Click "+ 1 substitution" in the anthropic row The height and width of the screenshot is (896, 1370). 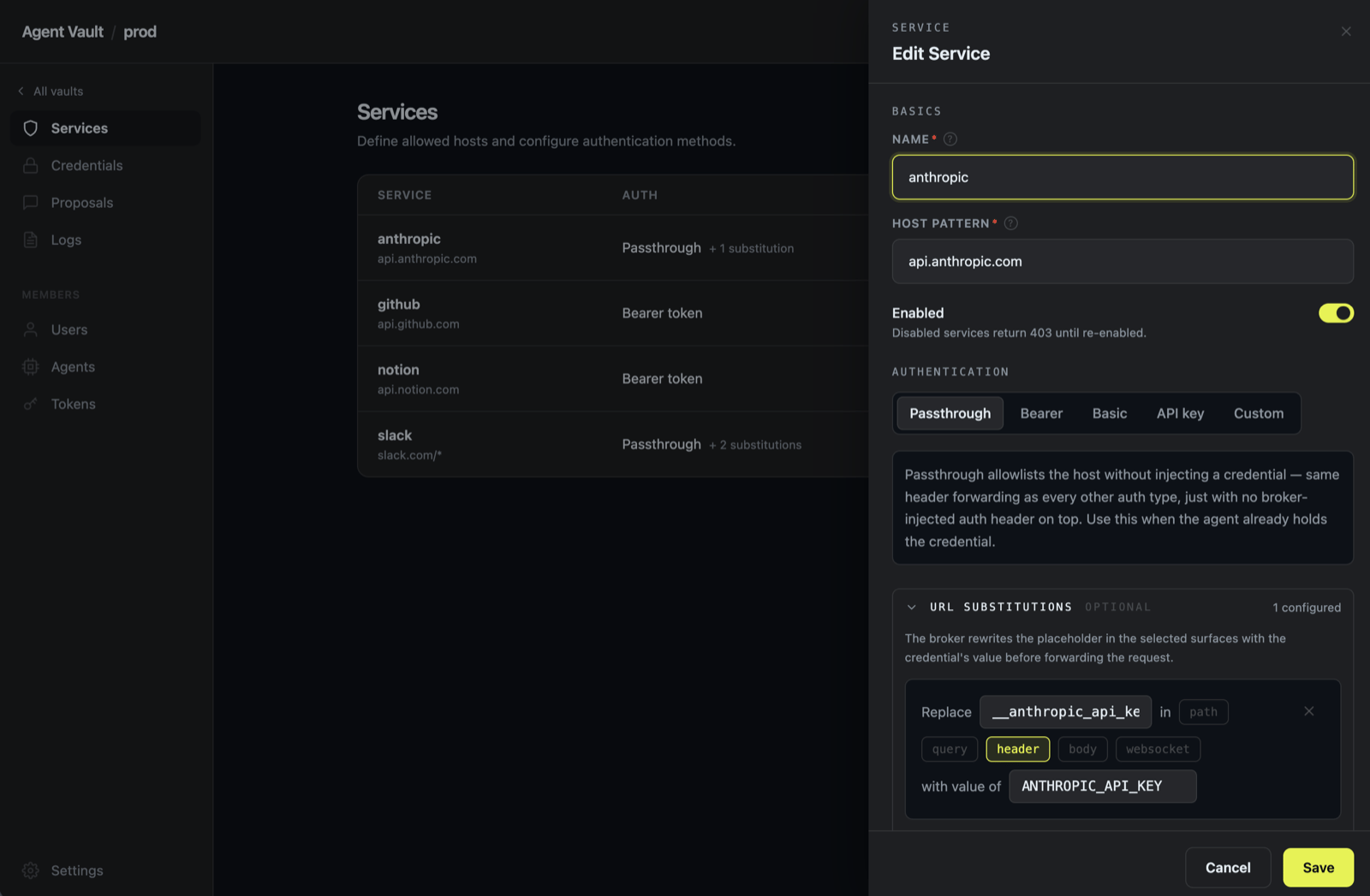751,248
